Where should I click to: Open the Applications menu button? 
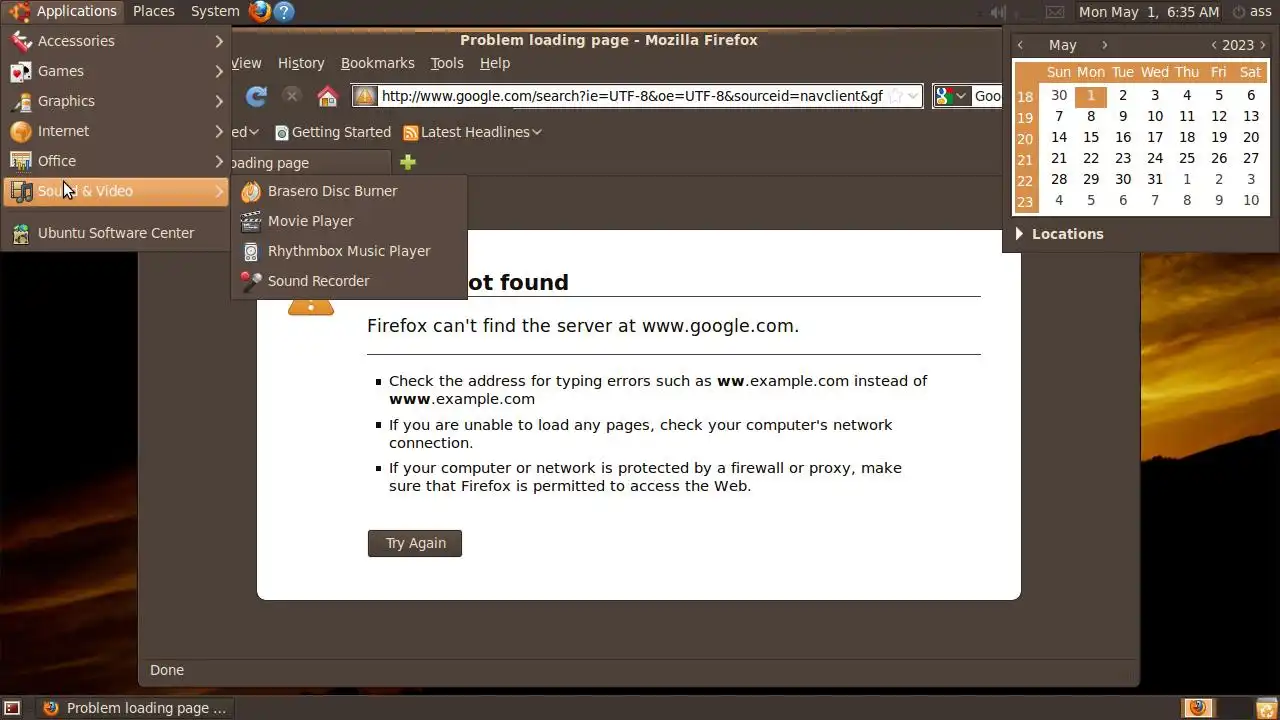point(64,11)
